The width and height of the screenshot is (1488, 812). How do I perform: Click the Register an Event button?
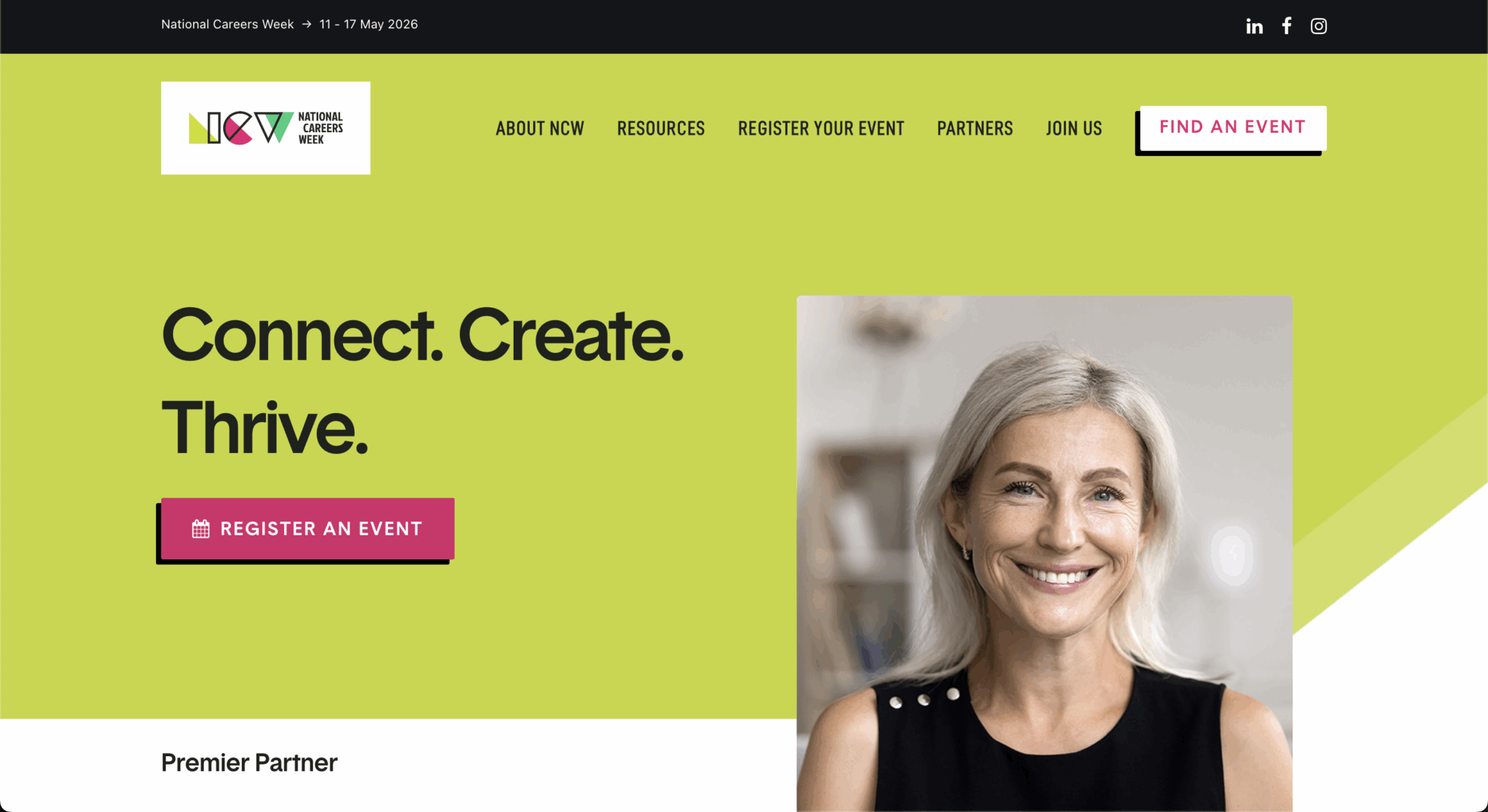click(x=308, y=529)
